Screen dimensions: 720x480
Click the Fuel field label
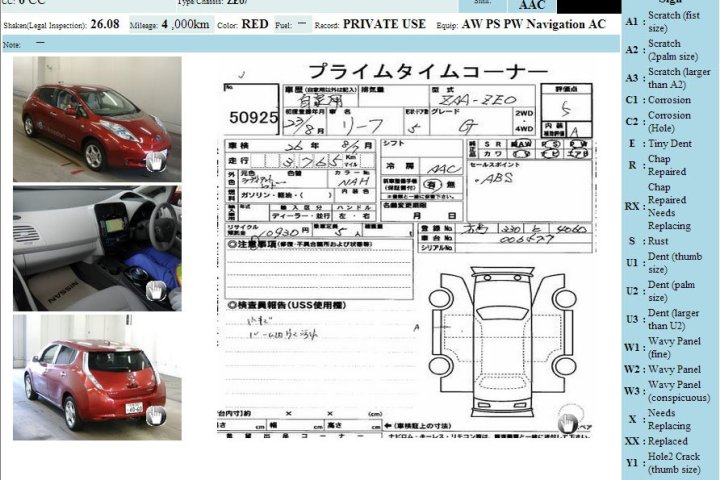[x=283, y=25]
